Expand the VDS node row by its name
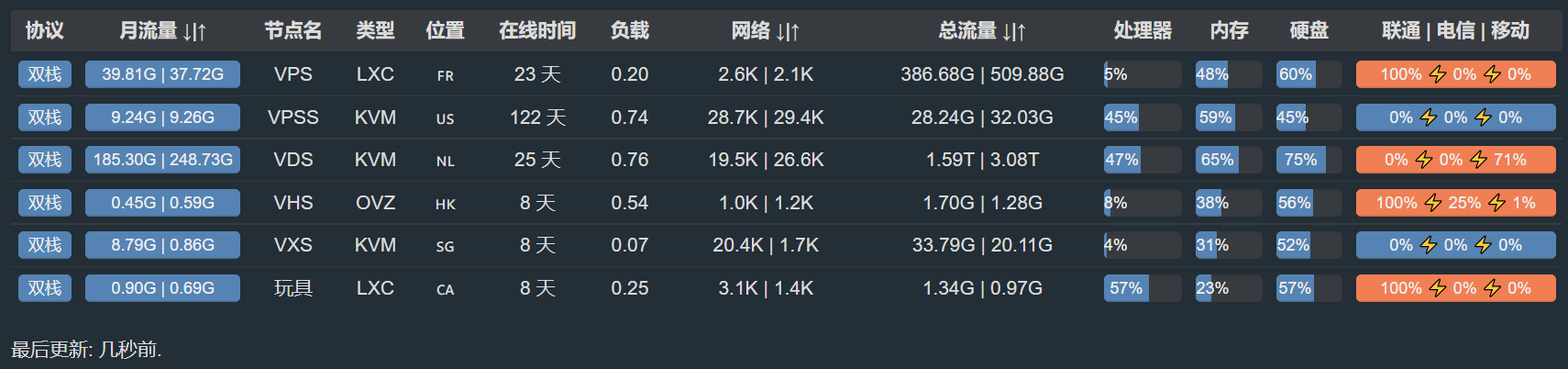The height and width of the screenshot is (369, 1568). coord(293,160)
